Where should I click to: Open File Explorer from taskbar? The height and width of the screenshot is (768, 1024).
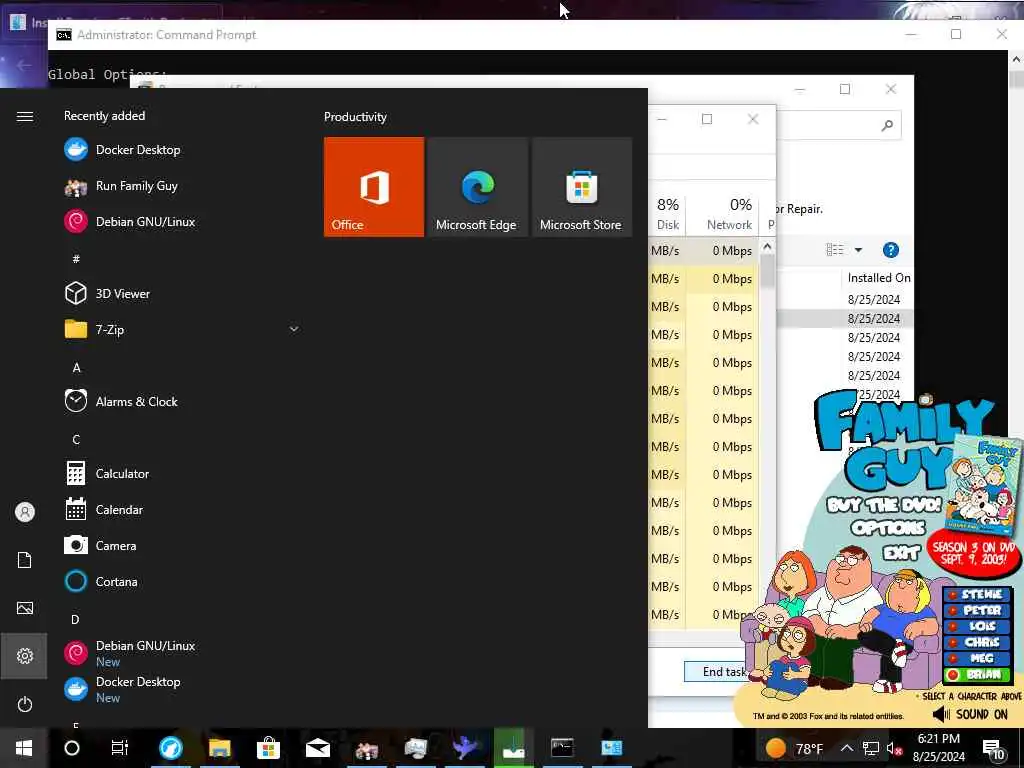[x=220, y=748]
